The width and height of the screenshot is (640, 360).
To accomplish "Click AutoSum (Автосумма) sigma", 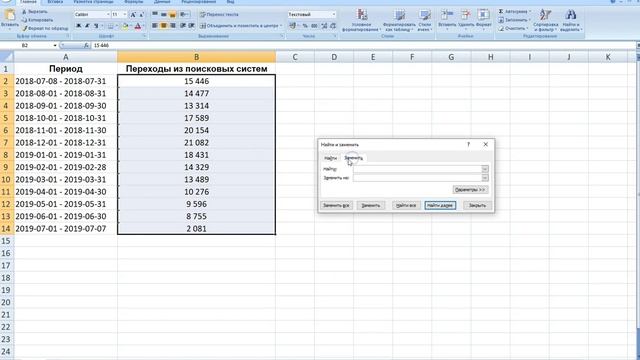I will click(514, 11).
